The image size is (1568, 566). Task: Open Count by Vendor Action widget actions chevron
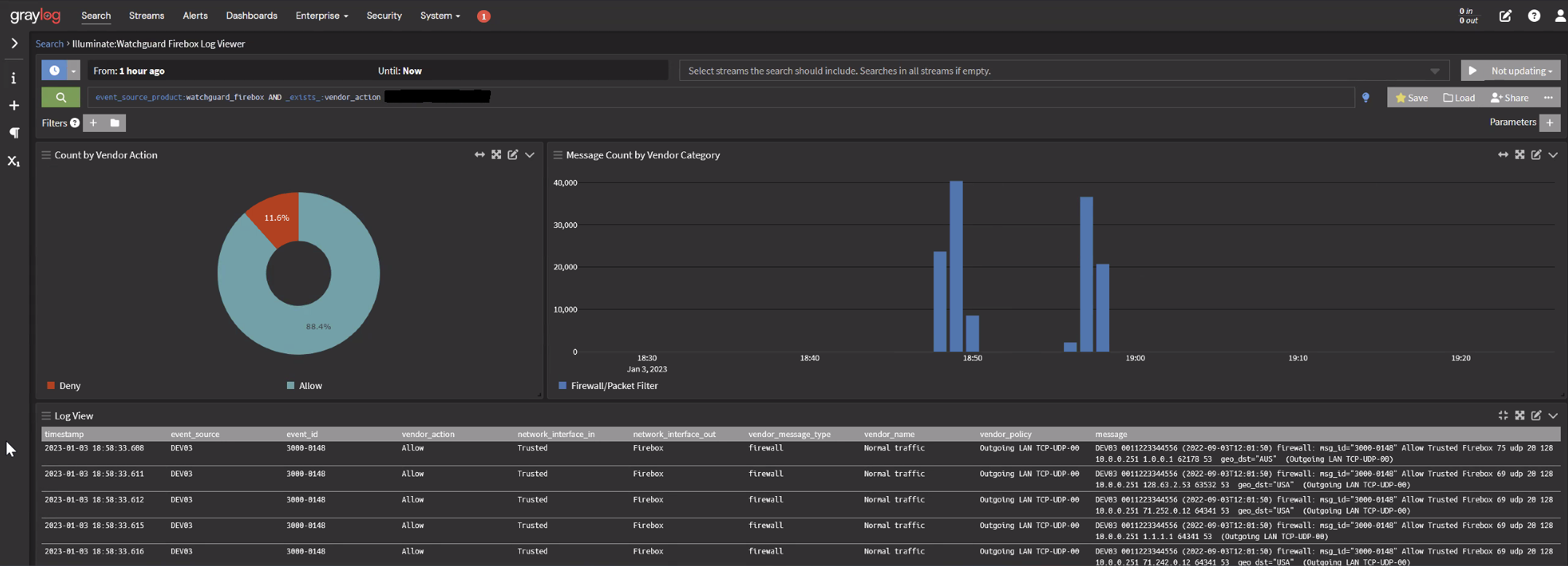click(529, 154)
